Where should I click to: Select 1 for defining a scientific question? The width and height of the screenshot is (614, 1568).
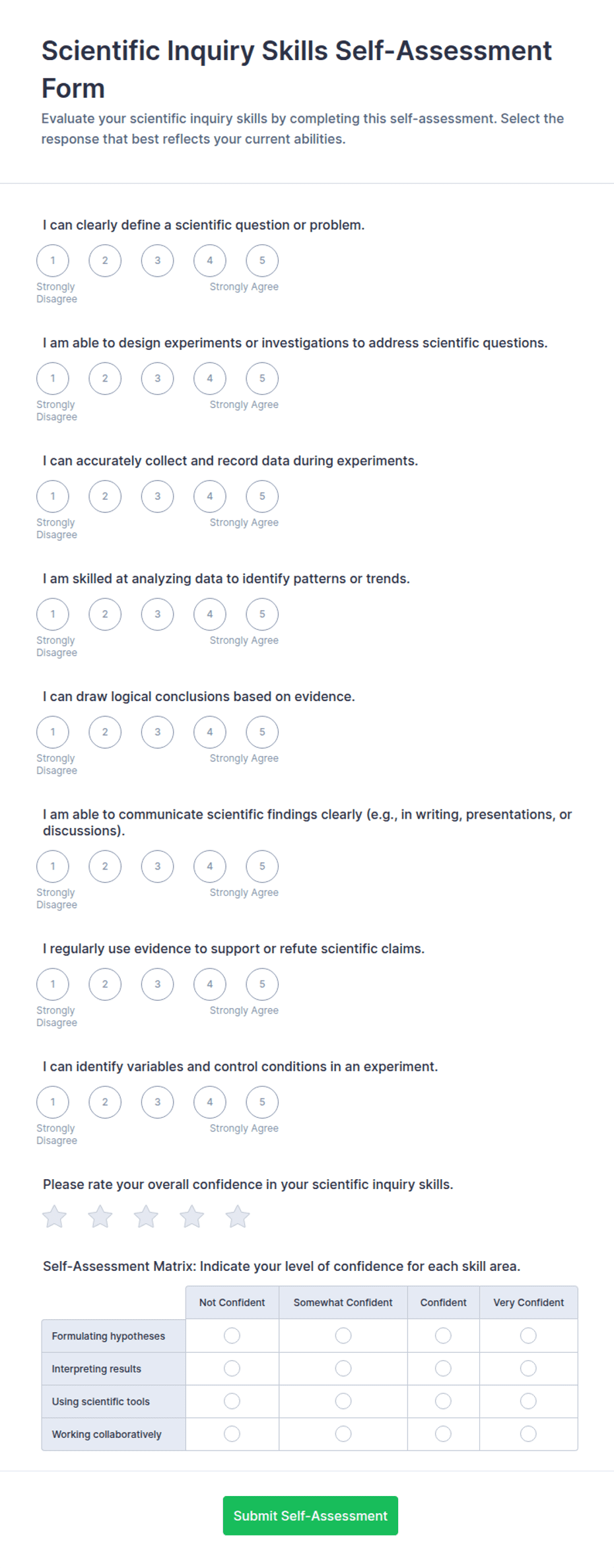tap(53, 260)
